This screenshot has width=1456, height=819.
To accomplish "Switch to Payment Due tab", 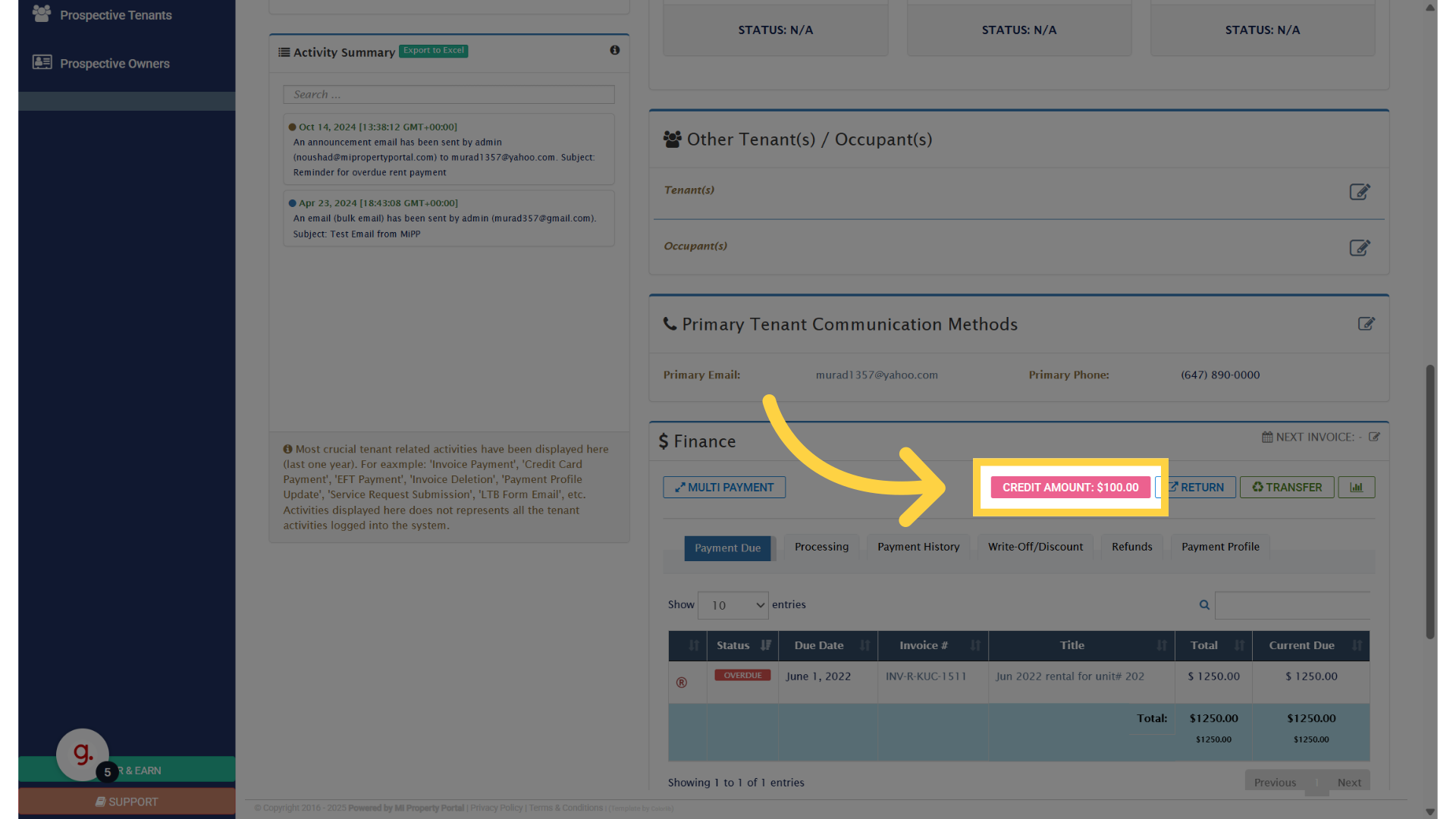I will pyautogui.click(x=727, y=548).
